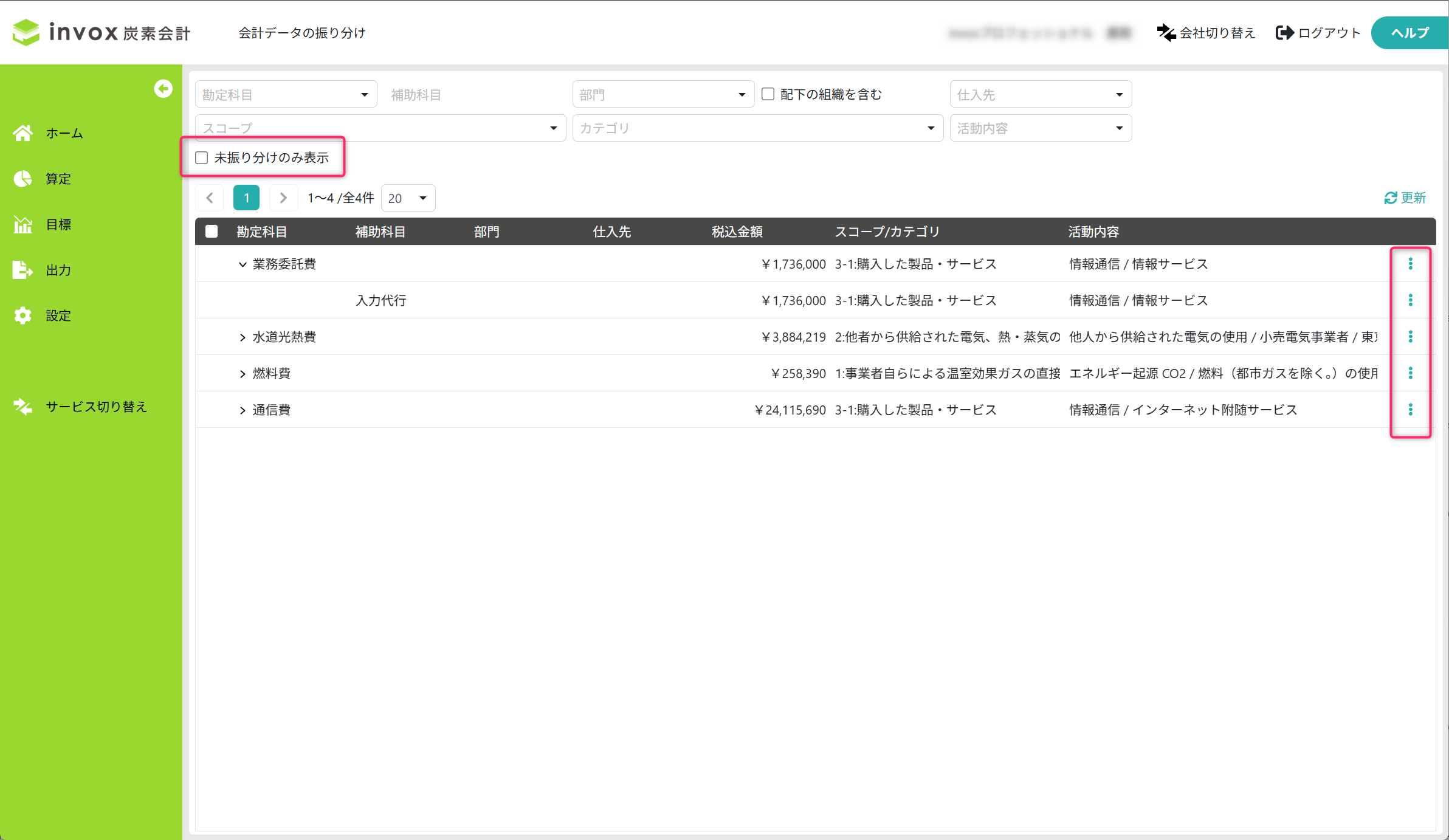Open the kebab menu for 水道光熱費 row
Image resolution: width=1449 pixels, height=840 pixels.
click(x=1410, y=337)
